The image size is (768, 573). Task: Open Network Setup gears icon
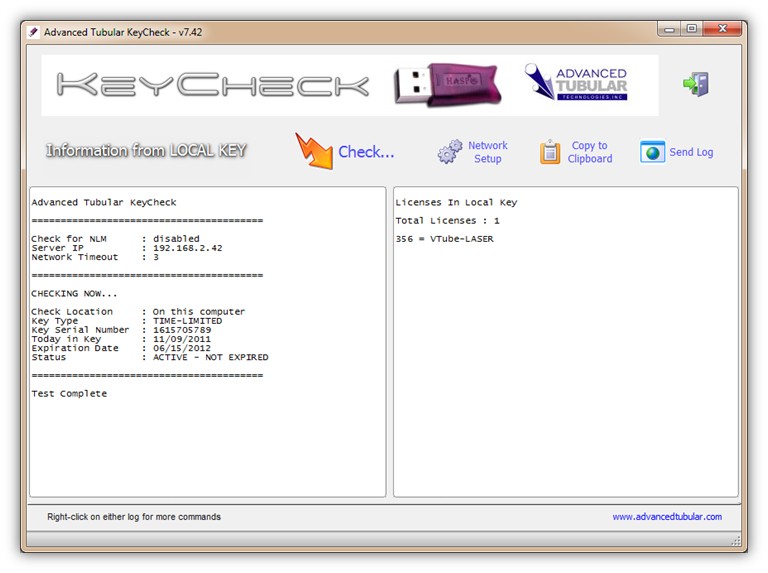[450, 151]
